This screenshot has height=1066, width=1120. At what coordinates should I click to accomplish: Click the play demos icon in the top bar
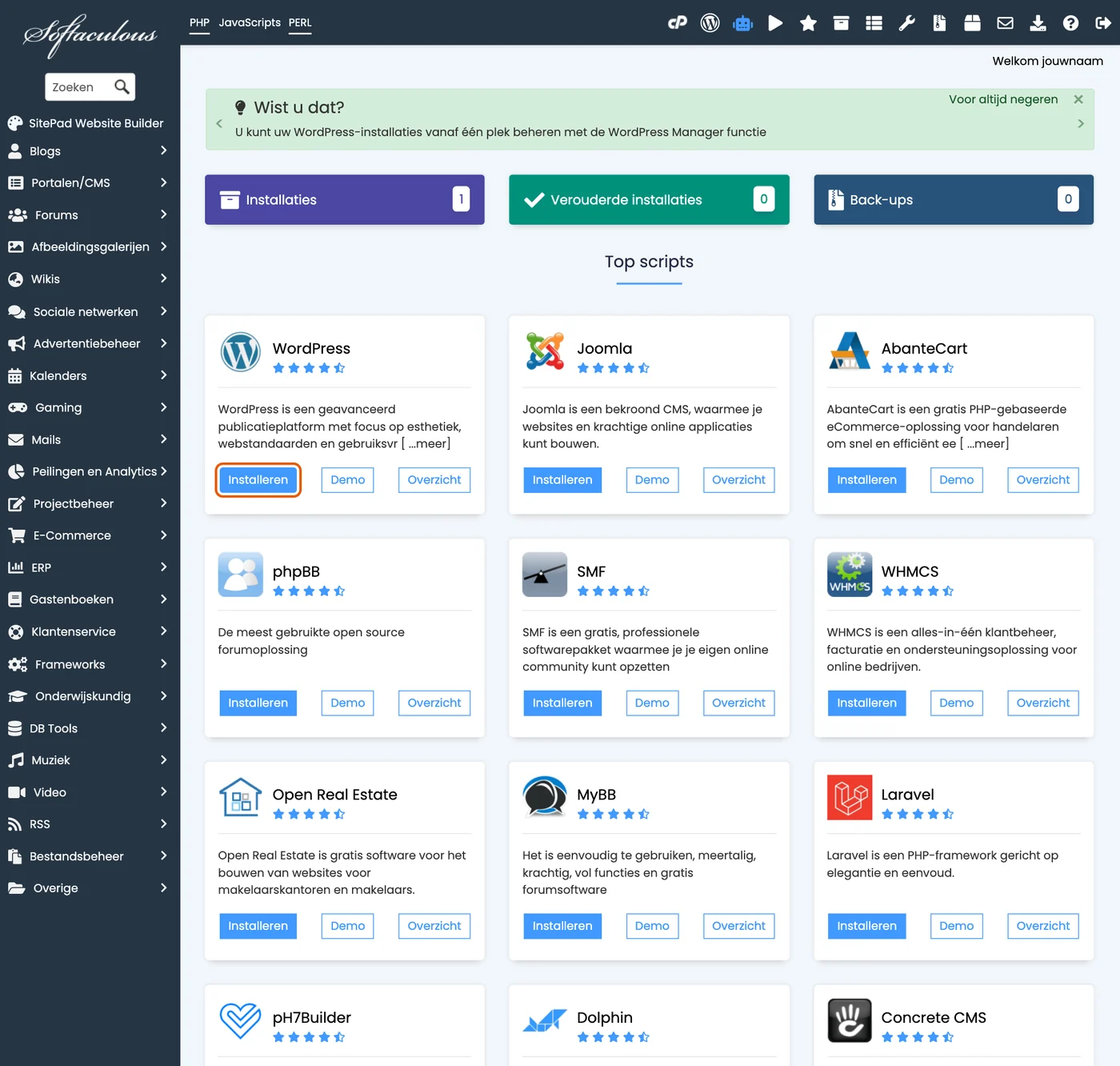775,23
